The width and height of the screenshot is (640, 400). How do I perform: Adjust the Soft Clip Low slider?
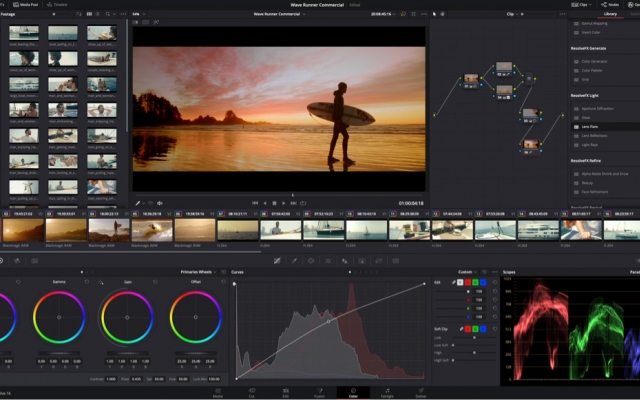[474, 338]
